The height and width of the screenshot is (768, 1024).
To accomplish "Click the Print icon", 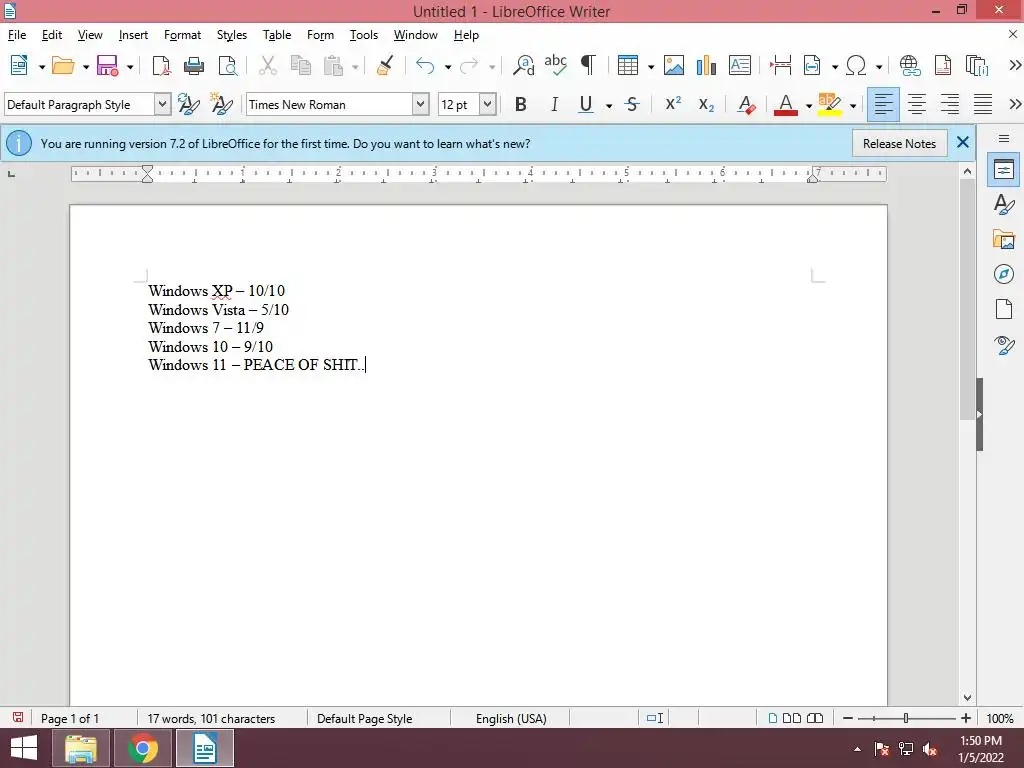I will (x=194, y=66).
